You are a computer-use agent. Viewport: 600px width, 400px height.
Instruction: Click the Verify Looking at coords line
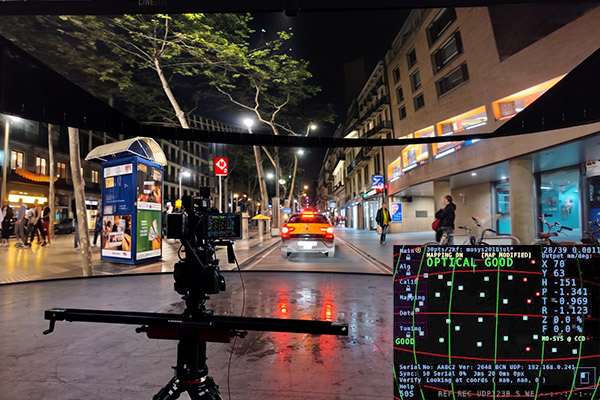[473, 380]
